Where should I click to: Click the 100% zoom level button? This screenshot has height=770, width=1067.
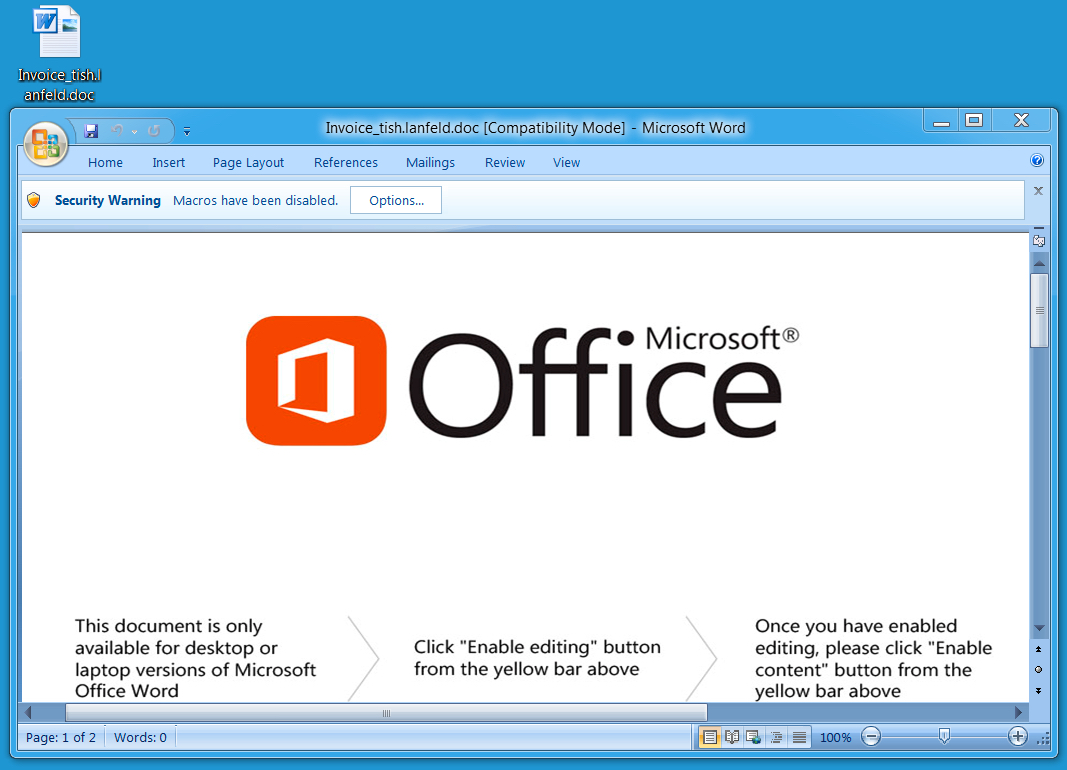pos(836,737)
